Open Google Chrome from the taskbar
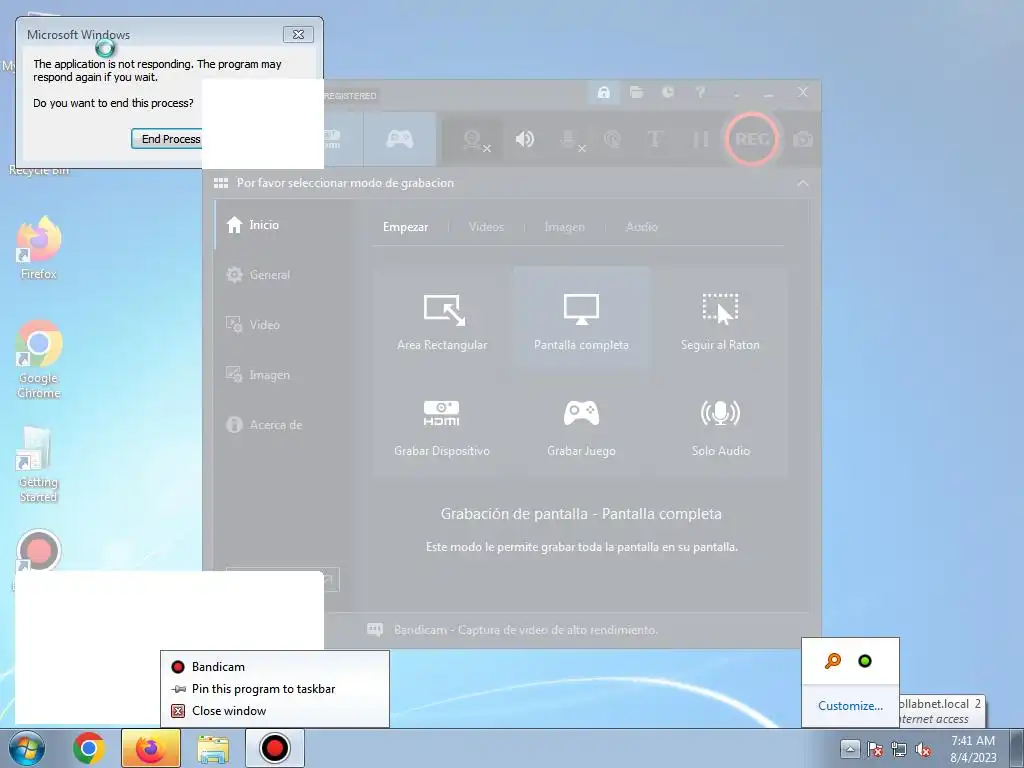The height and width of the screenshot is (768, 1024). coord(89,748)
